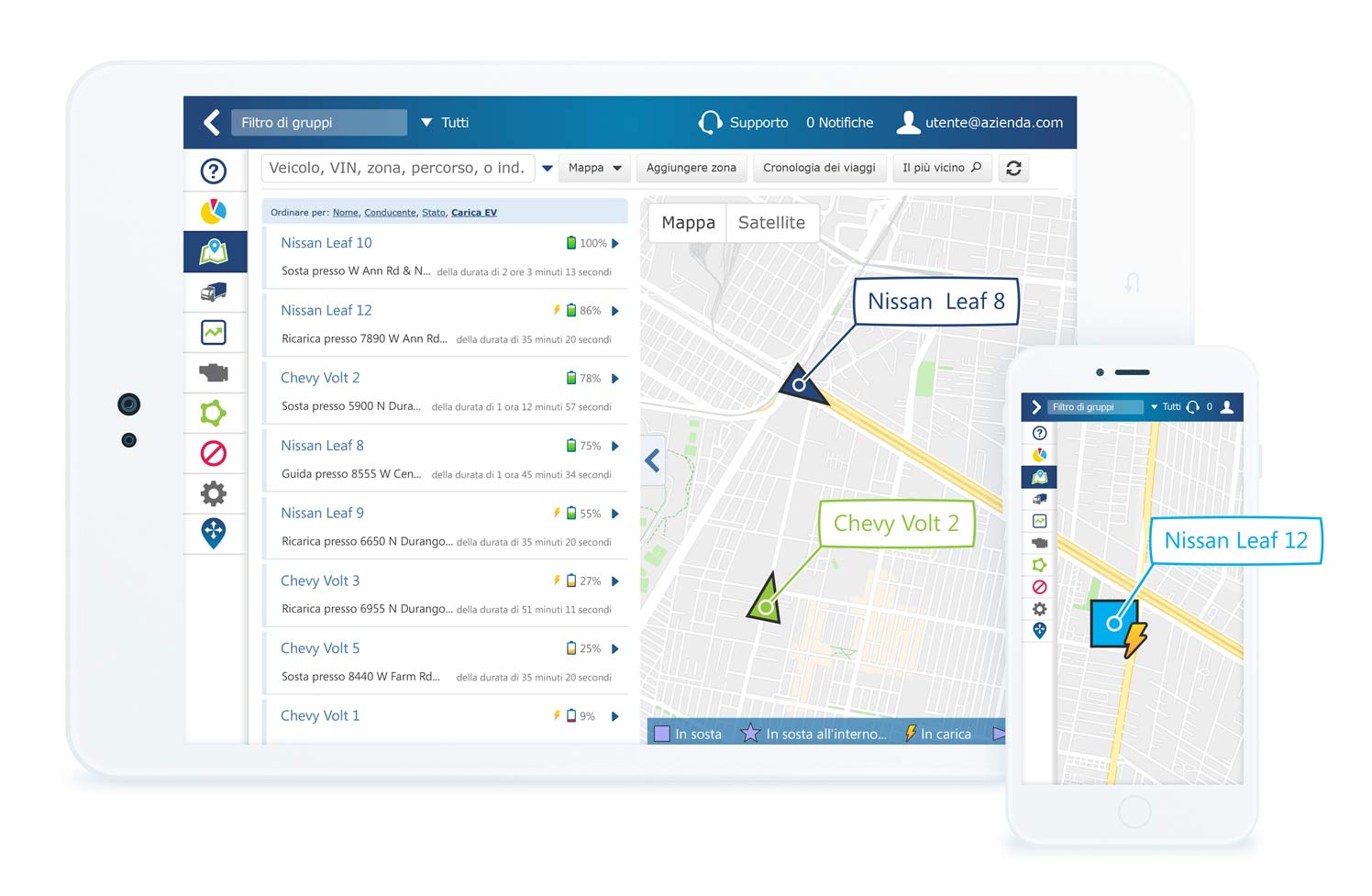Open the blue location pin icon in tablet sidebar
Image resolution: width=1372 pixels, height=896 pixels.
click(214, 533)
